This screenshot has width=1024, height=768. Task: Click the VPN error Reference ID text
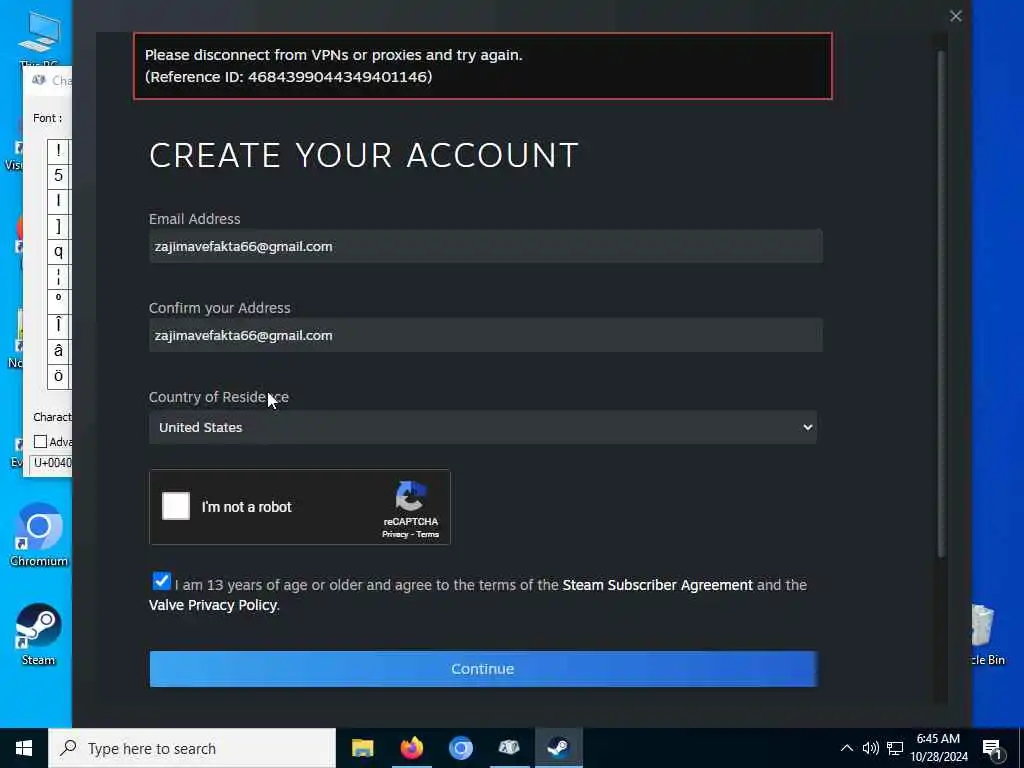(288, 76)
